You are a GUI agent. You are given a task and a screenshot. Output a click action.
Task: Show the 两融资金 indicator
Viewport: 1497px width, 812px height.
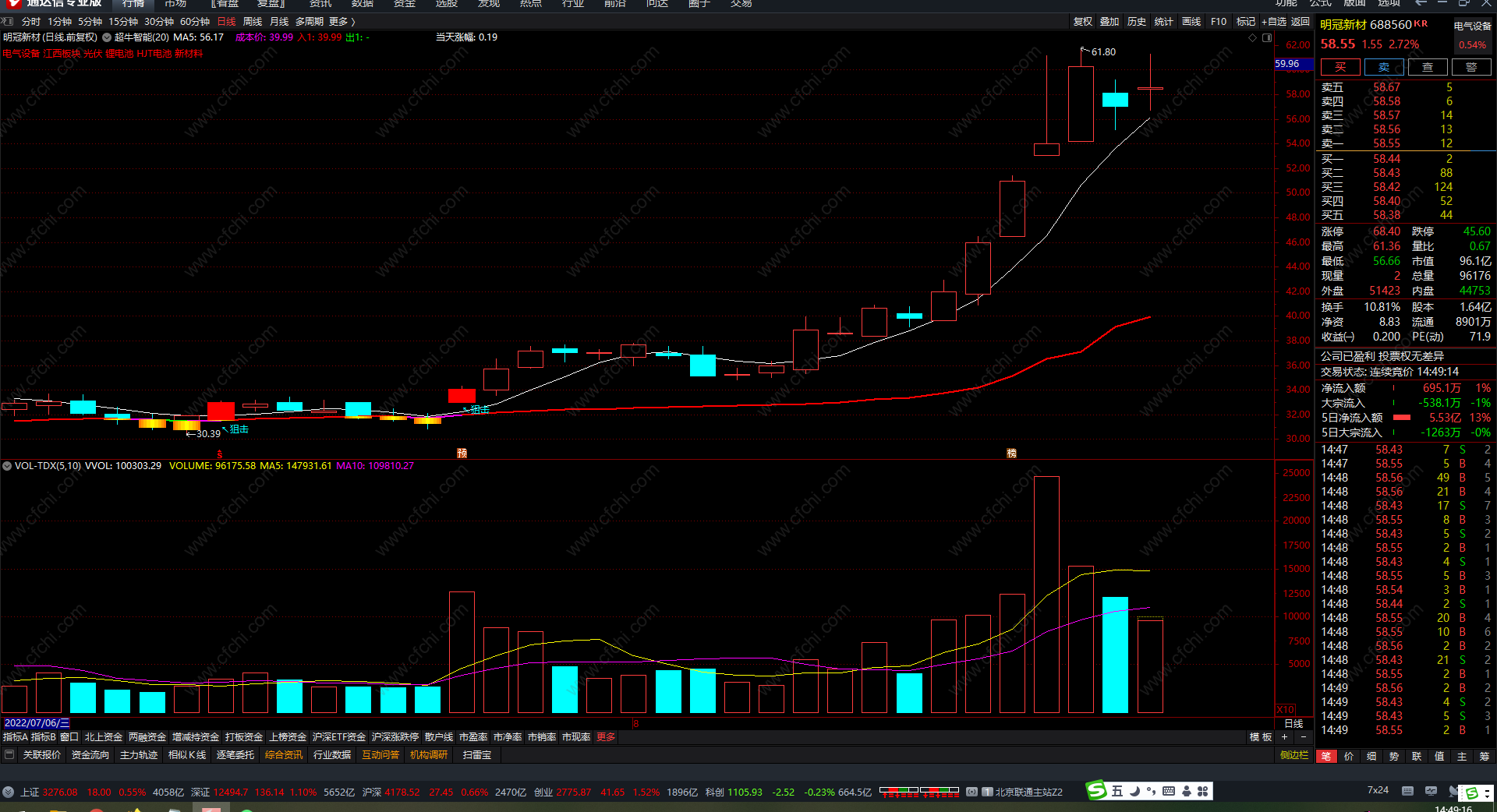[x=147, y=737]
